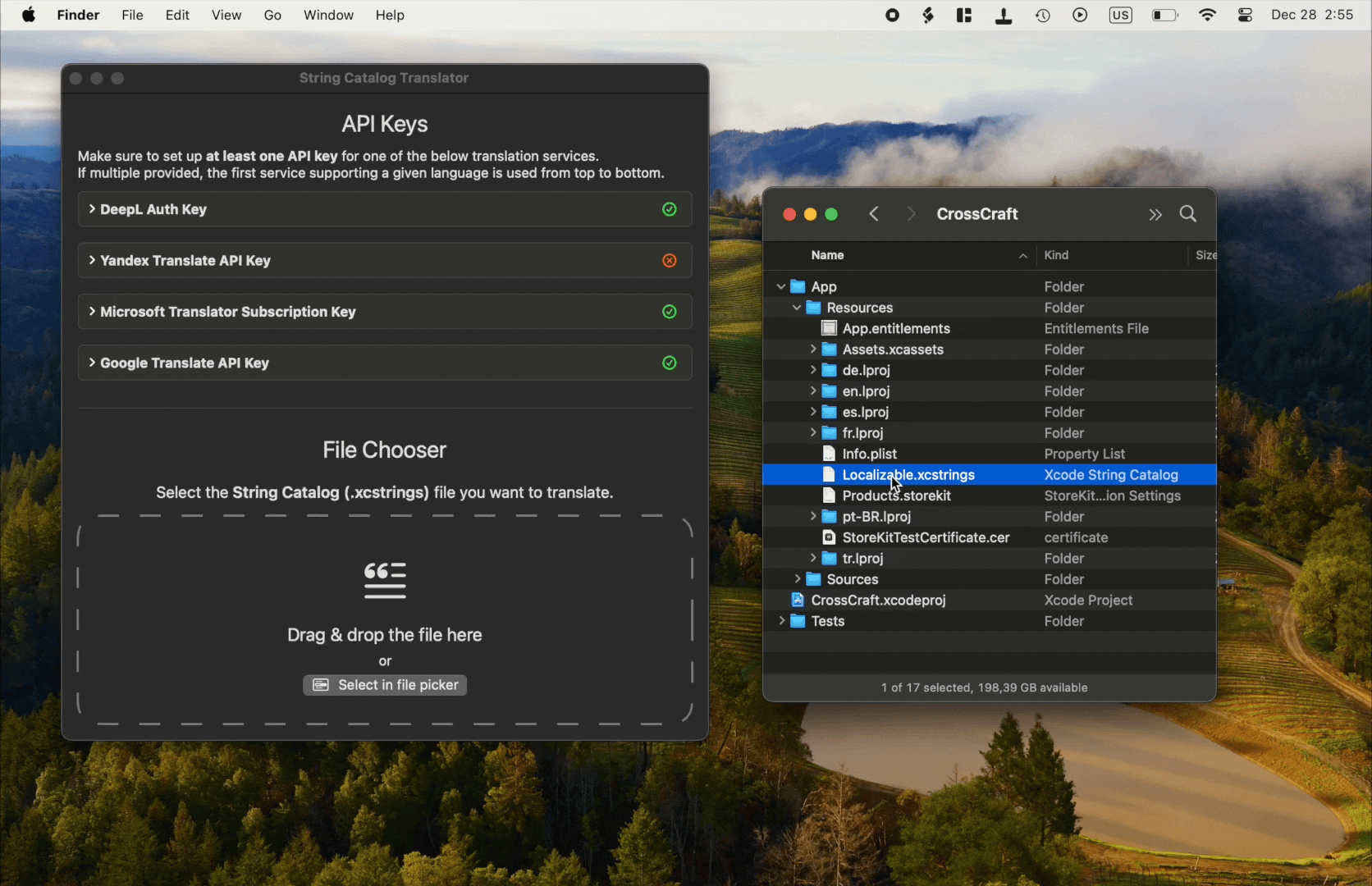
Task: Expand the de.lproj folder
Action: pos(813,370)
